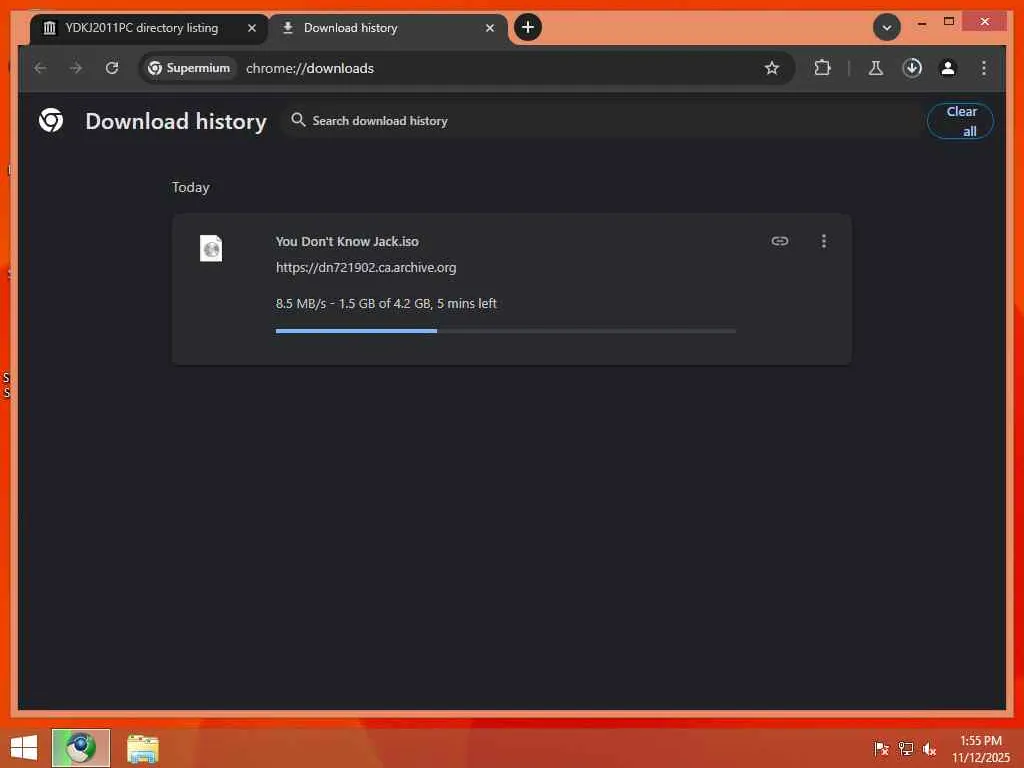Open the Chrome Labs flask icon

(876, 68)
